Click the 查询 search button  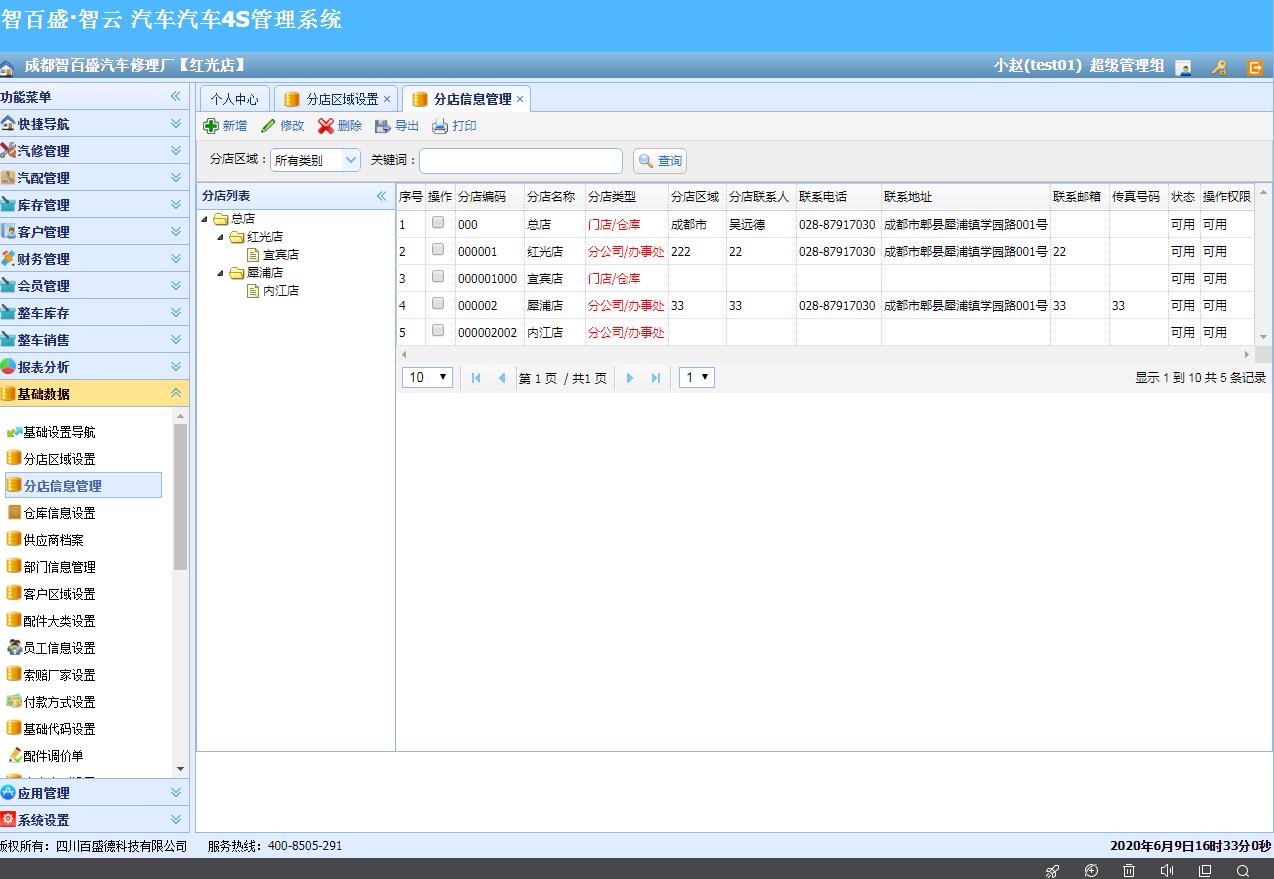(660, 161)
